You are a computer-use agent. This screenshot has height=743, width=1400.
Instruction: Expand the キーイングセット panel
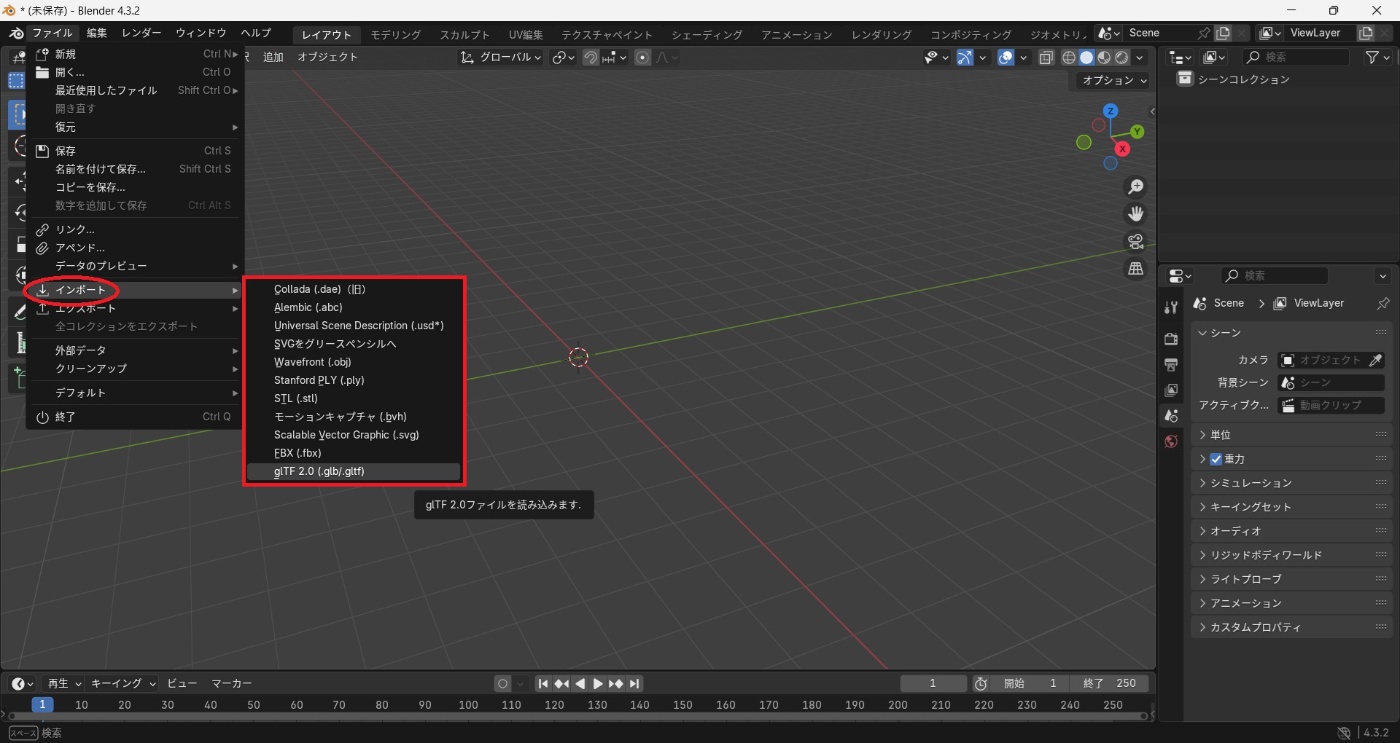pyautogui.click(x=1292, y=507)
